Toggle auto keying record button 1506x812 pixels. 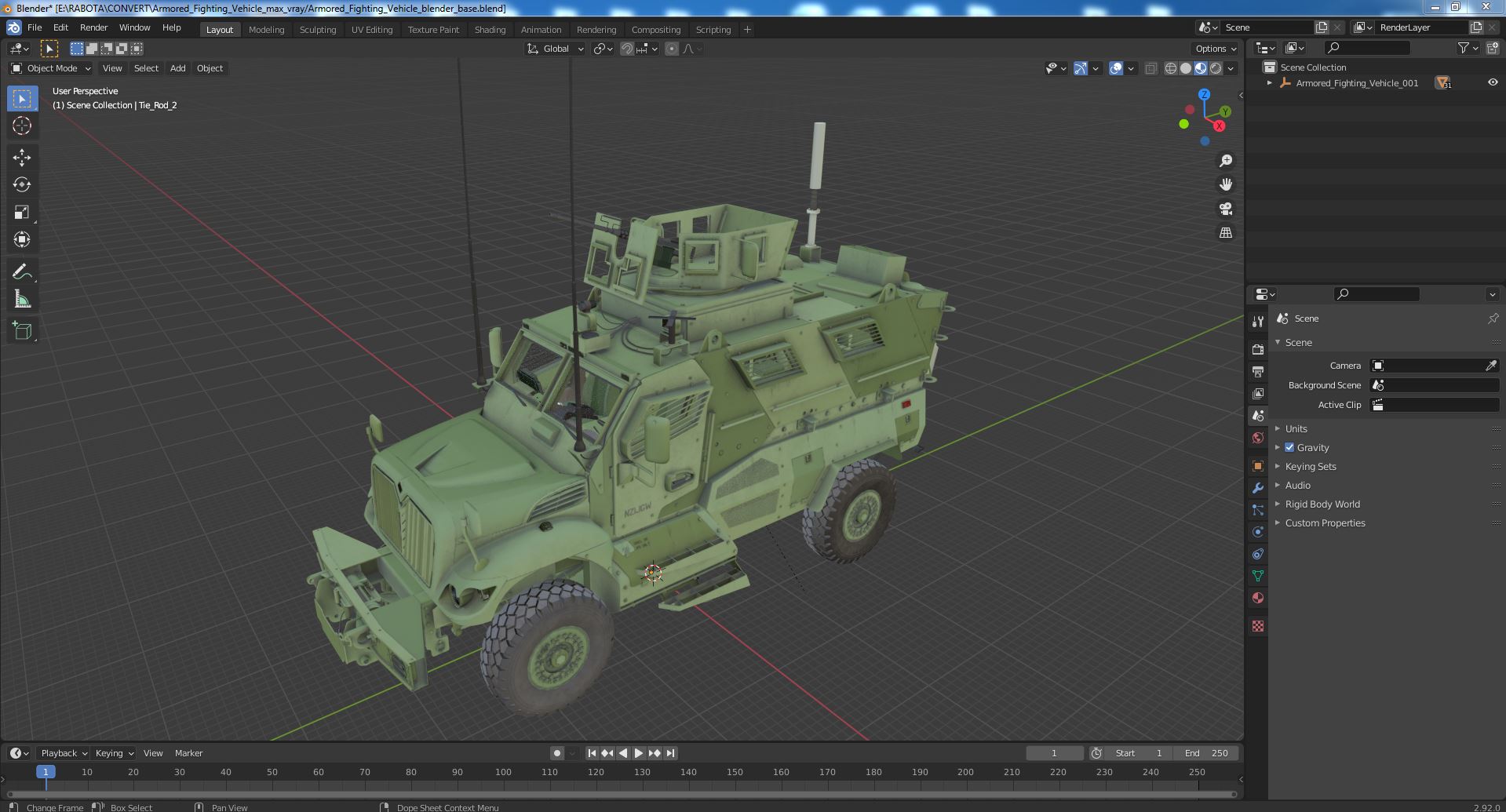[x=556, y=753]
